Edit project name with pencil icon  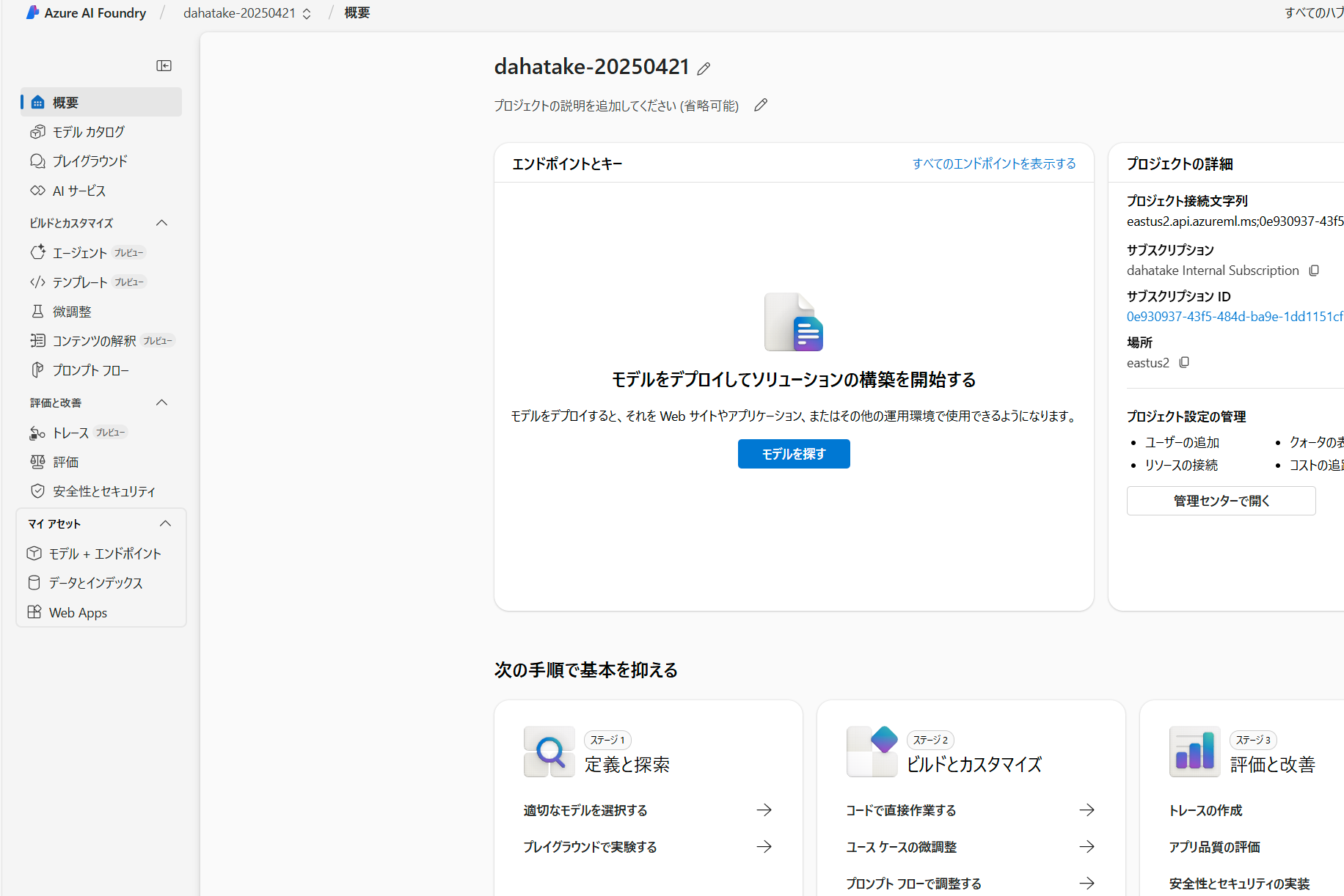coord(704,69)
